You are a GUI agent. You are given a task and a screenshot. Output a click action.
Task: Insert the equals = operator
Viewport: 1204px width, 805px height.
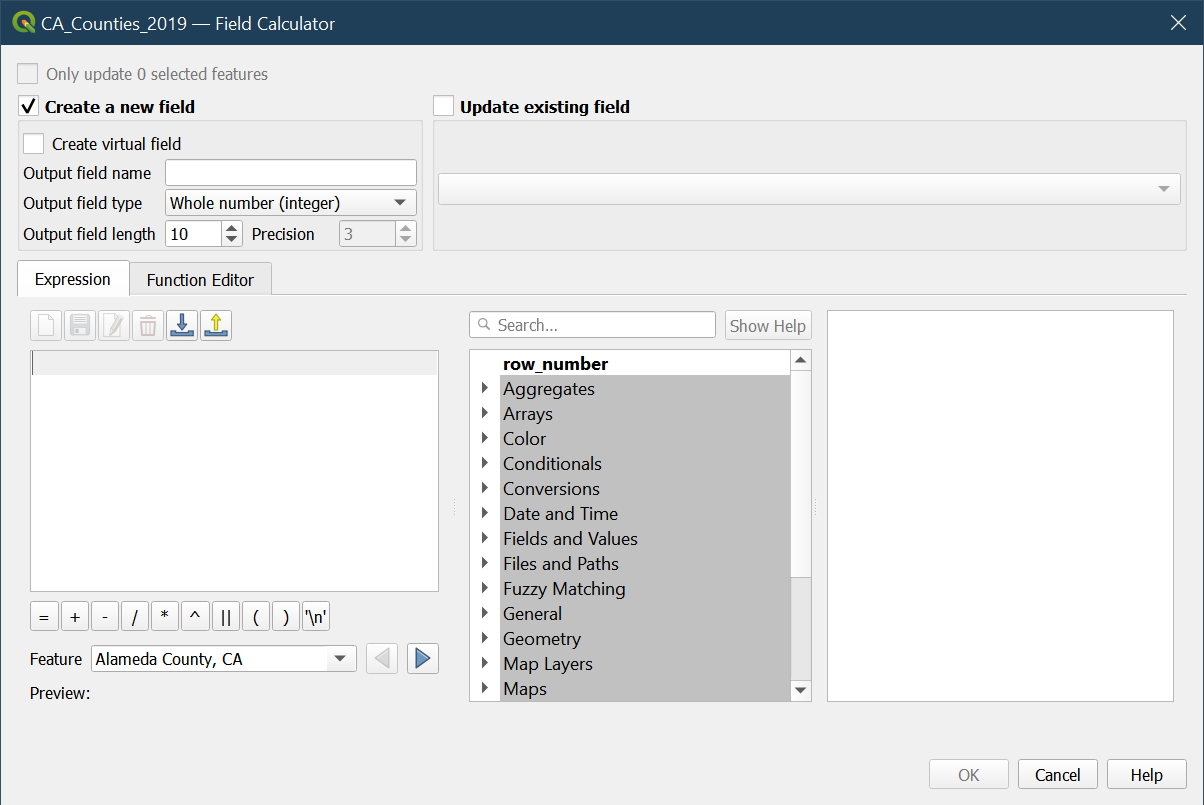click(x=44, y=617)
